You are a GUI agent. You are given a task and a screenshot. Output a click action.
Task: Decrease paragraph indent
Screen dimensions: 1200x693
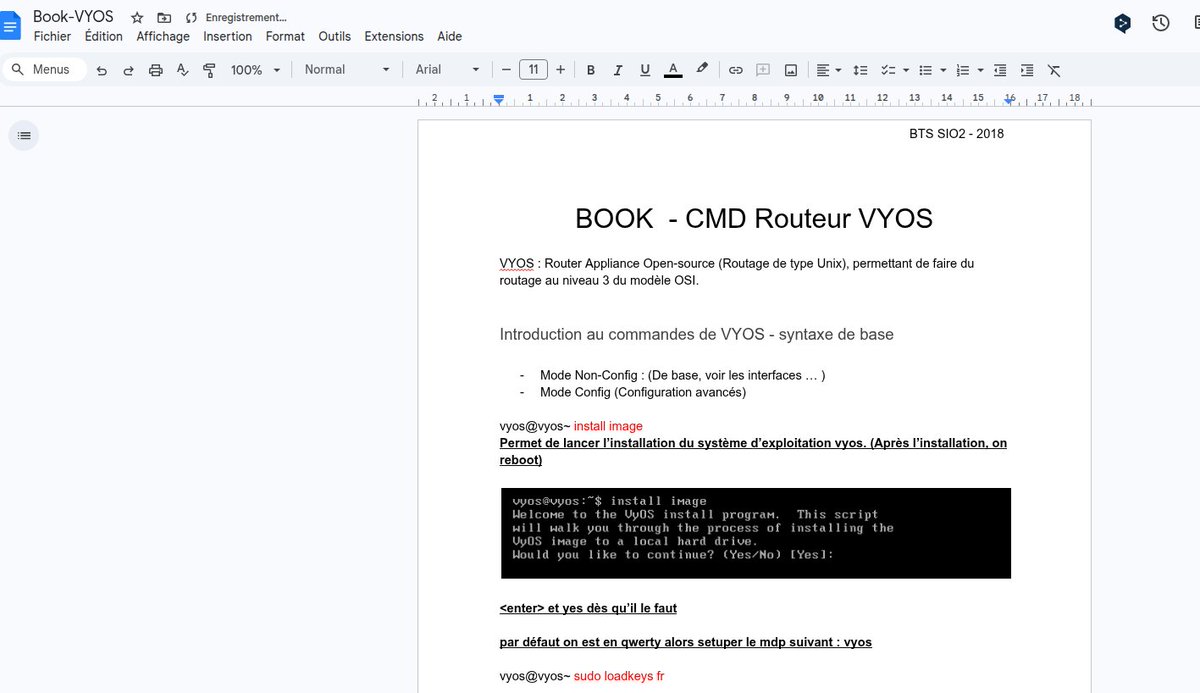click(1000, 70)
